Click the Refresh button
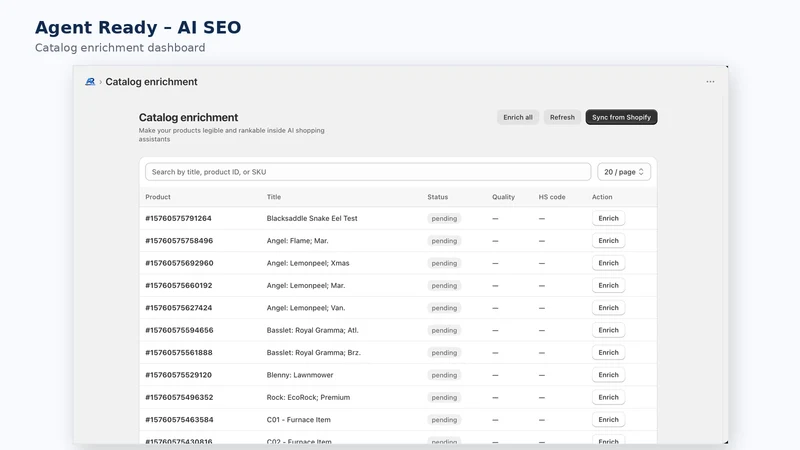800x450 pixels. 562,117
